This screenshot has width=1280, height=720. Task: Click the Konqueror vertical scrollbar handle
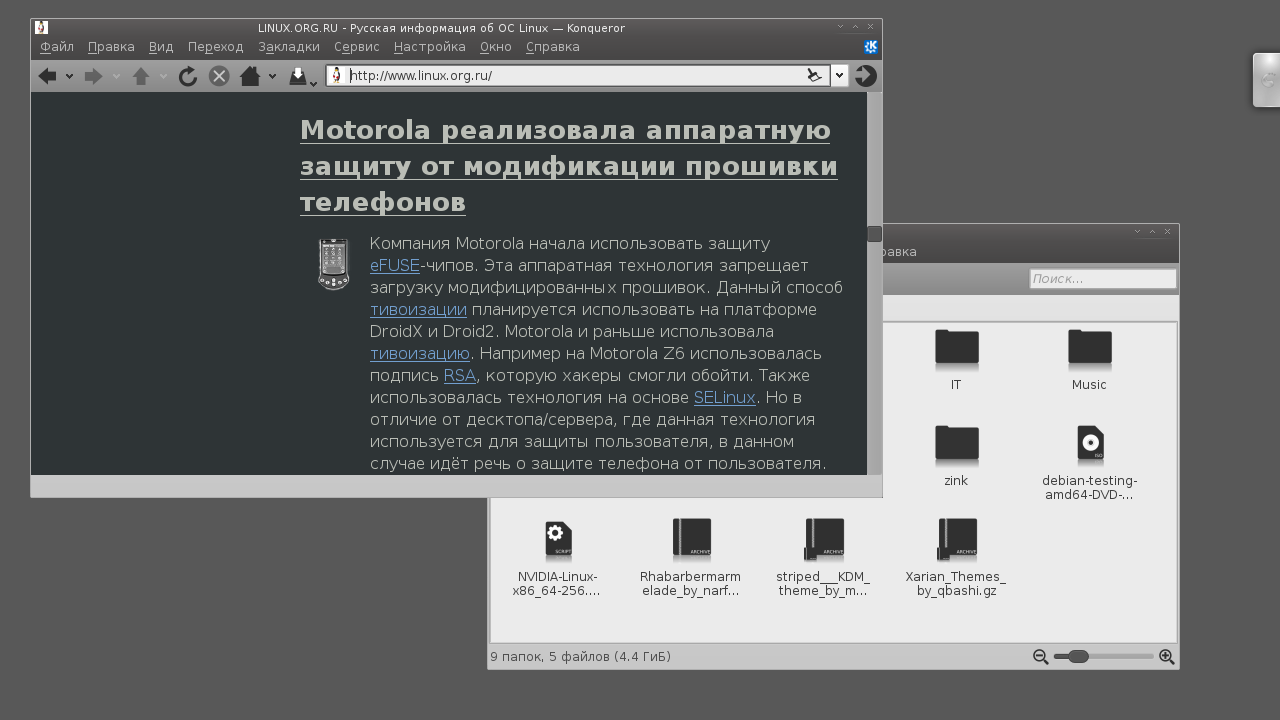pyautogui.click(x=874, y=234)
